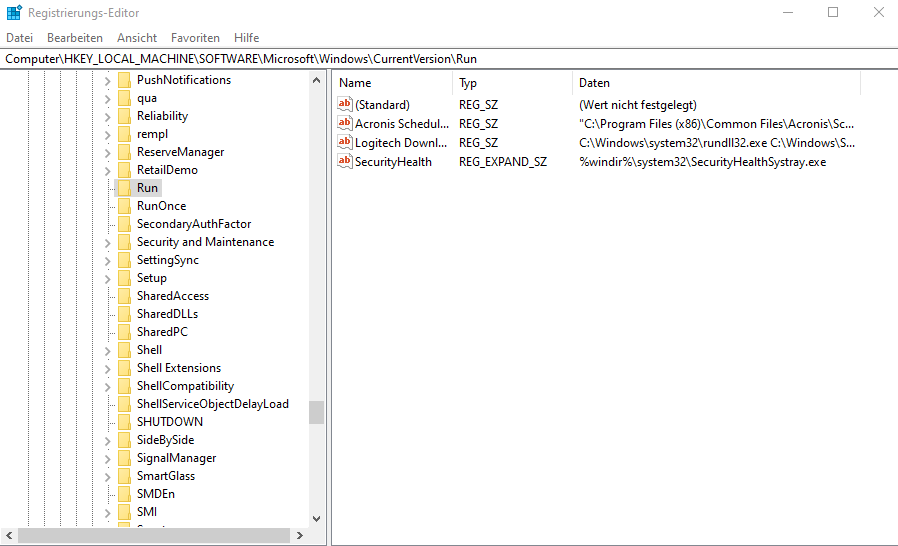898x546 pixels.
Task: Click the SharedDLLs folder icon
Action: click(124, 314)
